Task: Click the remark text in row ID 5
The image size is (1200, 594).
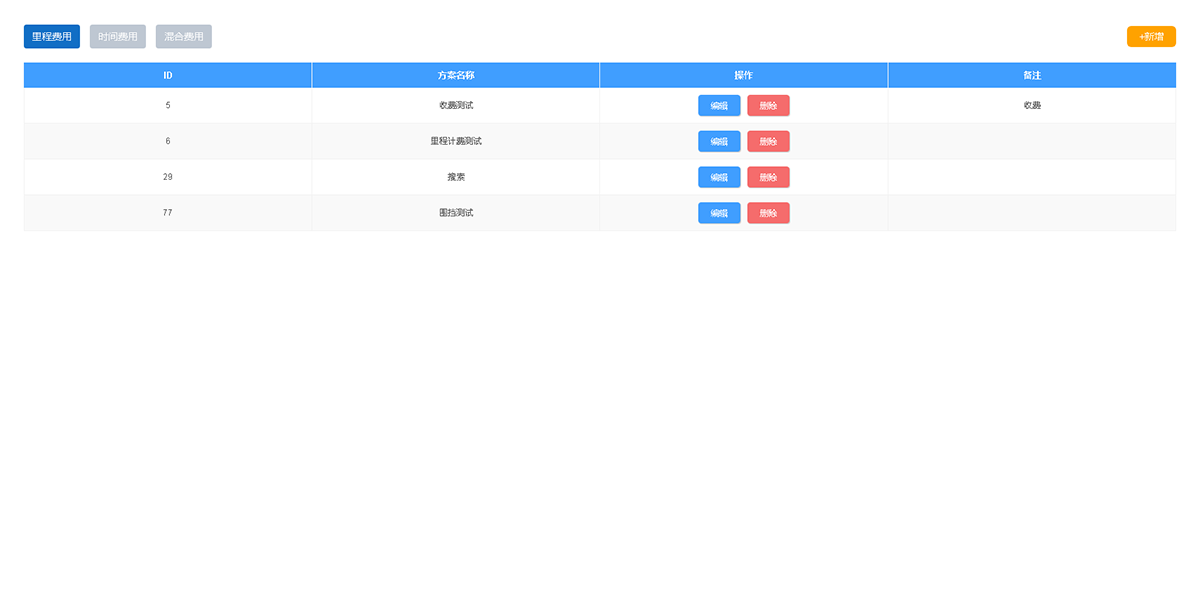Action: (1032, 106)
